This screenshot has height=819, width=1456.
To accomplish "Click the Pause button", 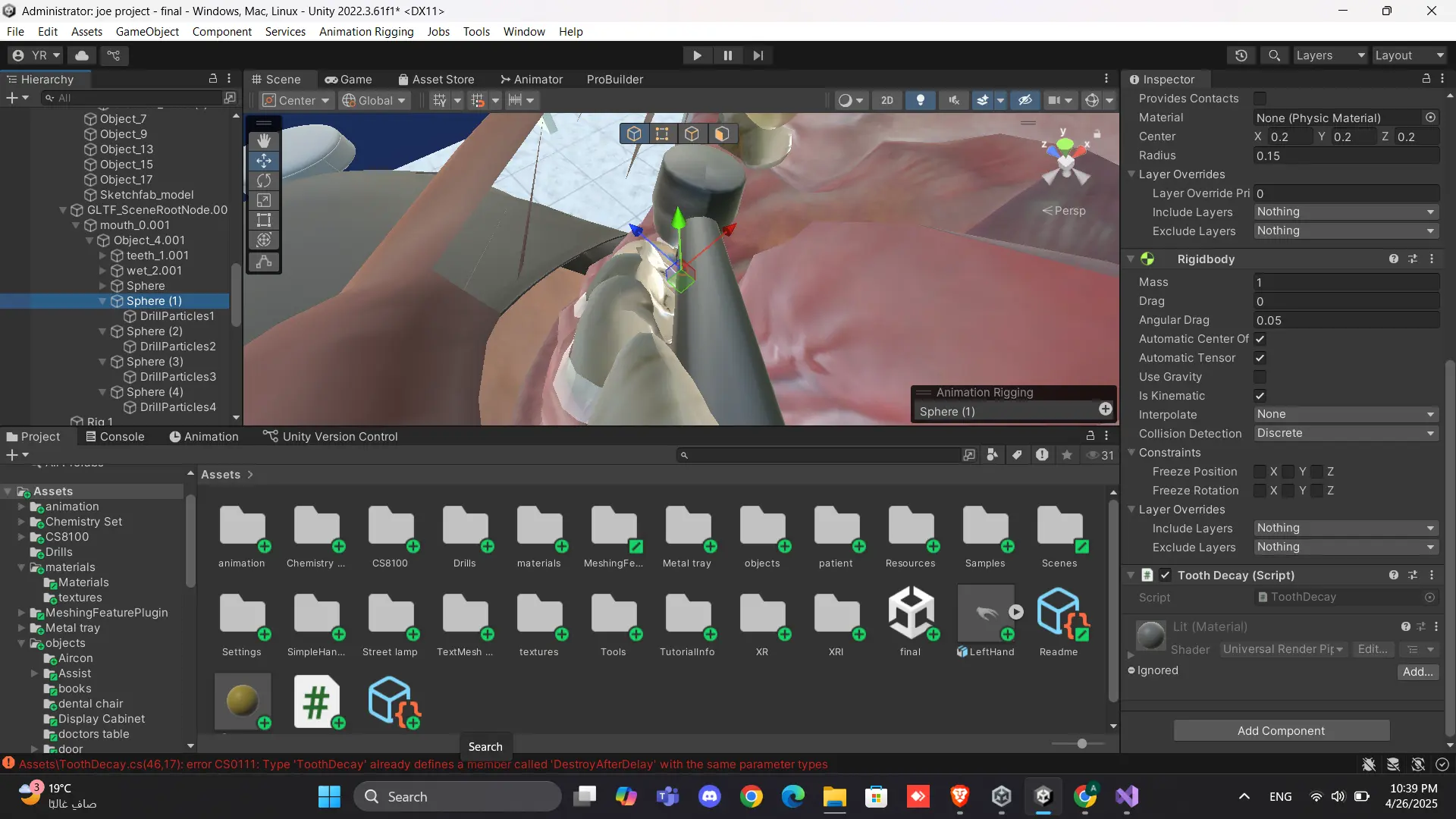I will coord(728,55).
